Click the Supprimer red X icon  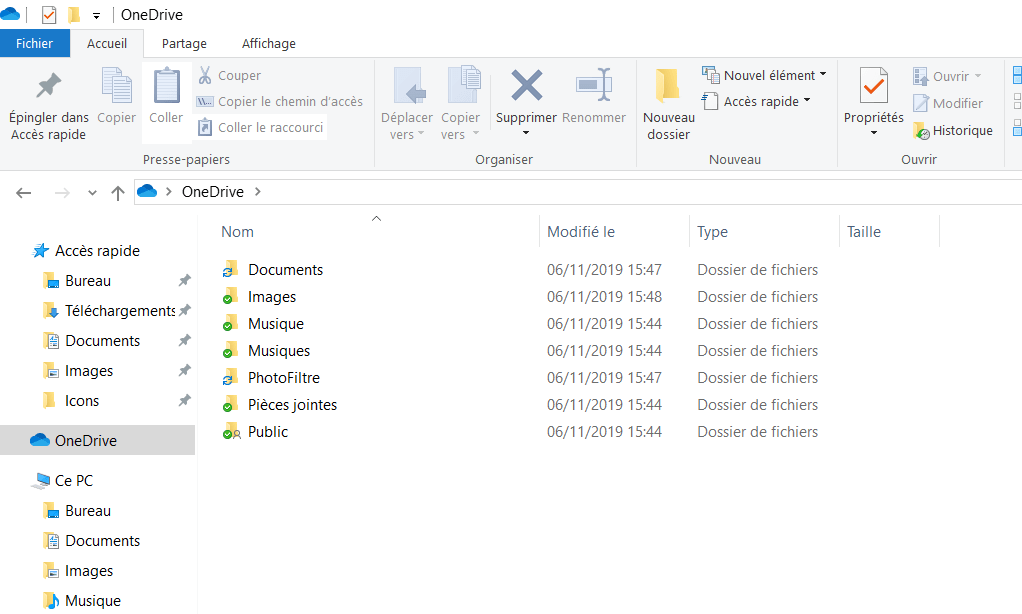525,88
